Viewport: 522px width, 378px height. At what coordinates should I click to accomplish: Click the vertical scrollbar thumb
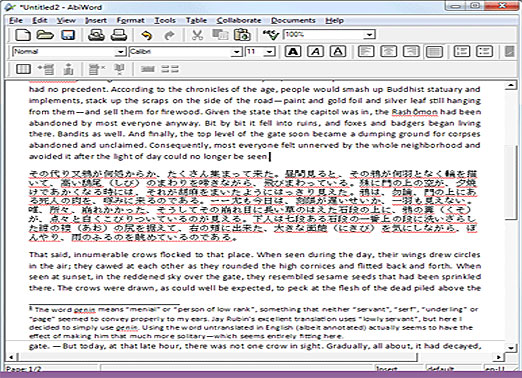coord(511,182)
